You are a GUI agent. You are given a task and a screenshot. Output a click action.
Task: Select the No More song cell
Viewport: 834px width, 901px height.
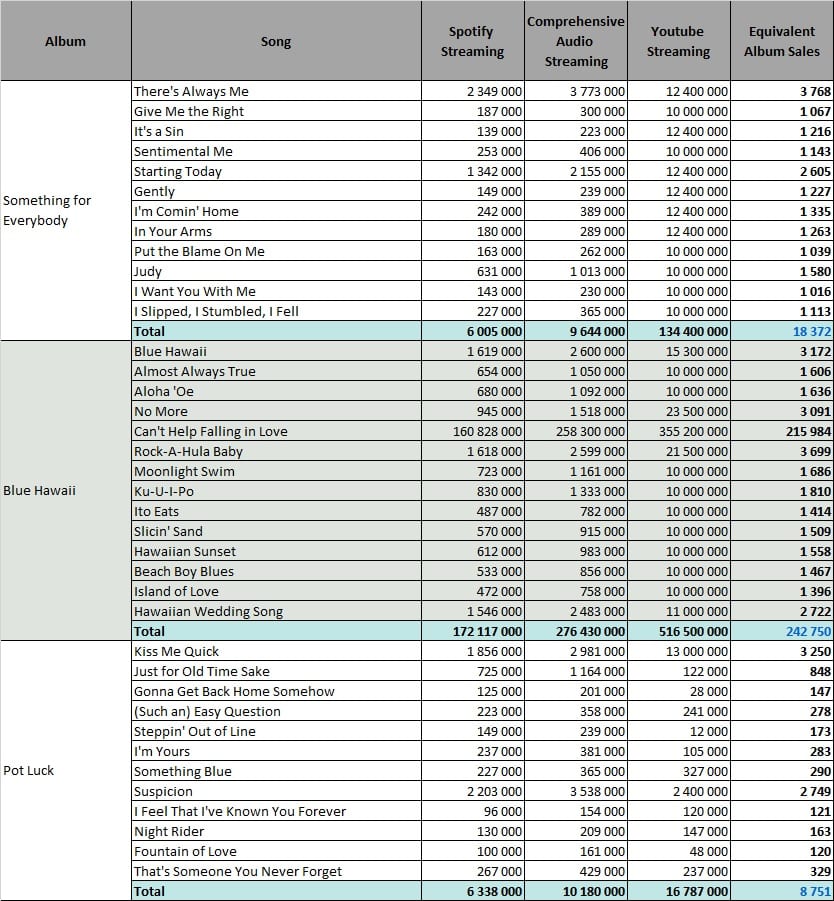coord(276,411)
